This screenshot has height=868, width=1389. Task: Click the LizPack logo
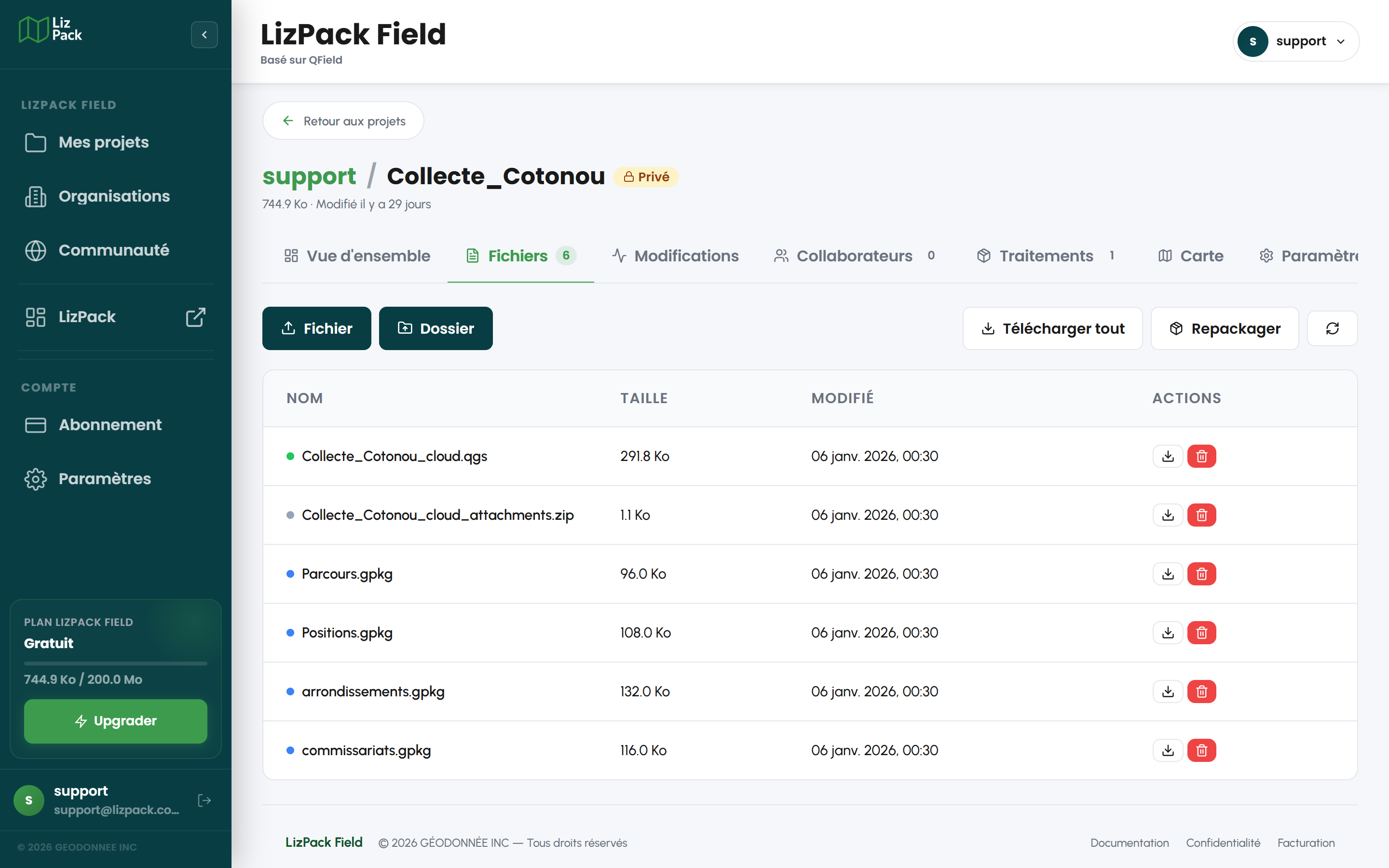coord(51,29)
